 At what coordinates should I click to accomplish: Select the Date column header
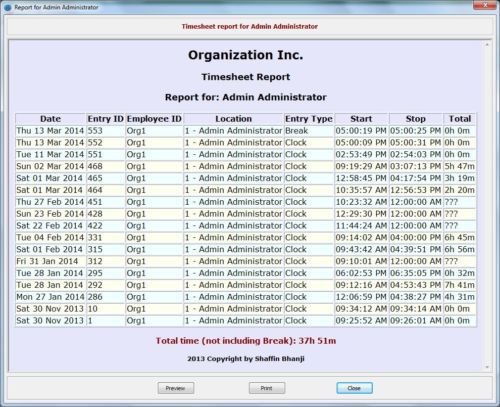pyautogui.click(x=51, y=119)
